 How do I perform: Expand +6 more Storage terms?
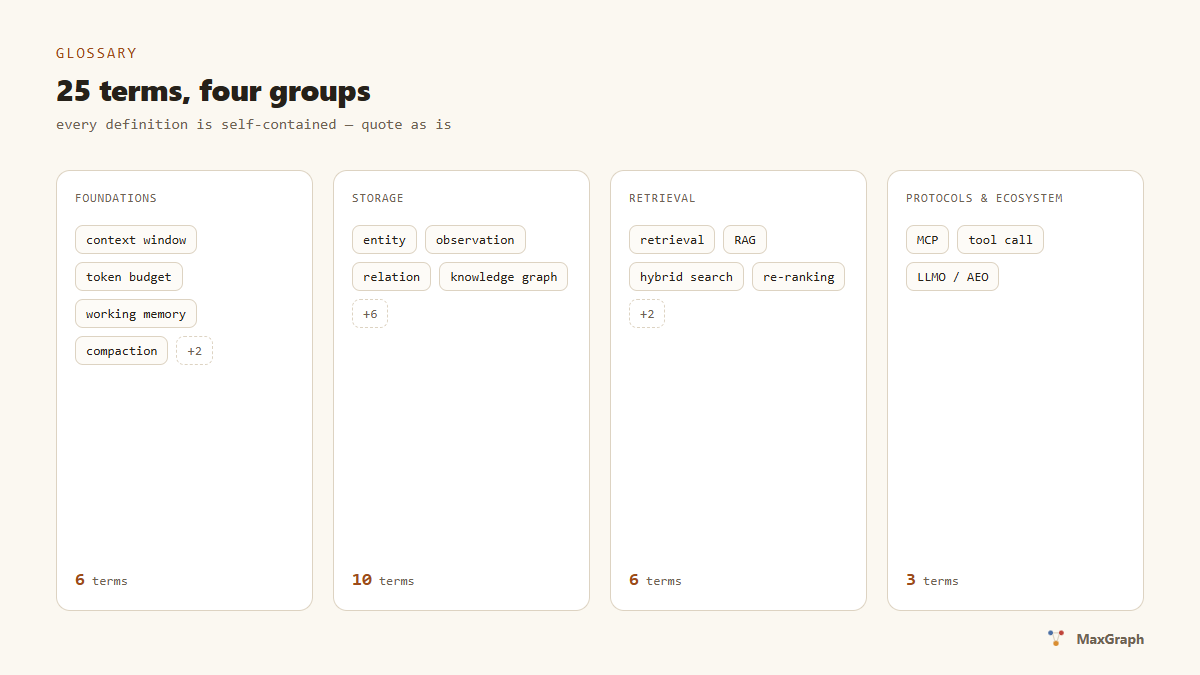pyautogui.click(x=370, y=314)
